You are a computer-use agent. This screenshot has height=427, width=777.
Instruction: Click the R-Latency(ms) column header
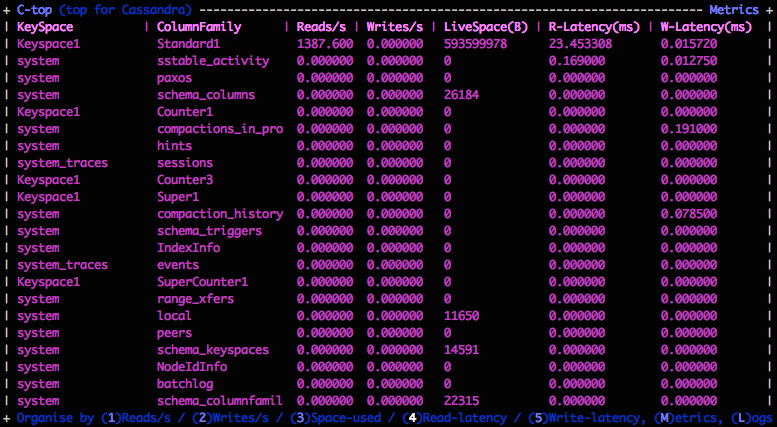(594, 27)
